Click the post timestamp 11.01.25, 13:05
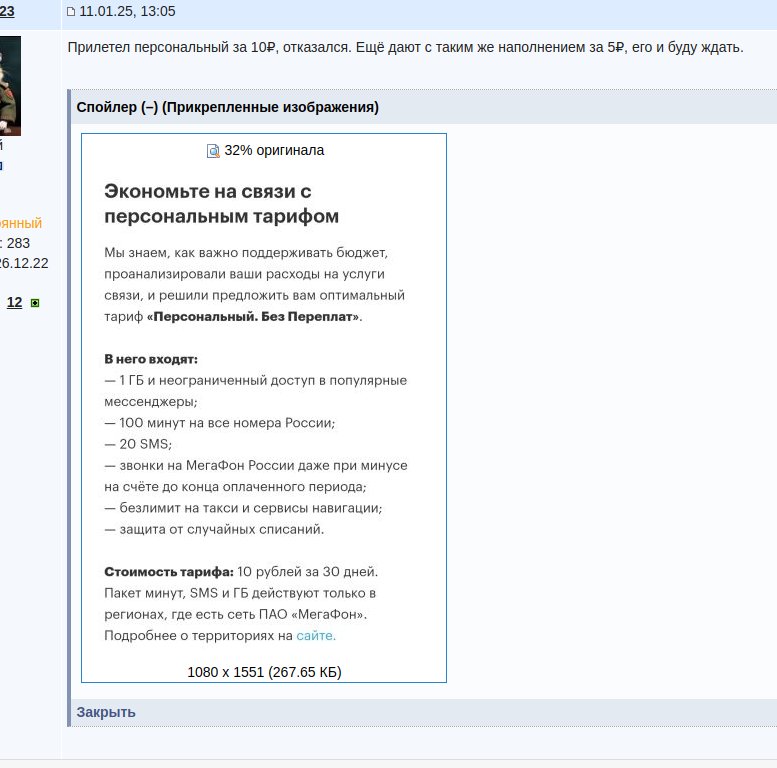The width and height of the screenshot is (777, 768). point(127,11)
